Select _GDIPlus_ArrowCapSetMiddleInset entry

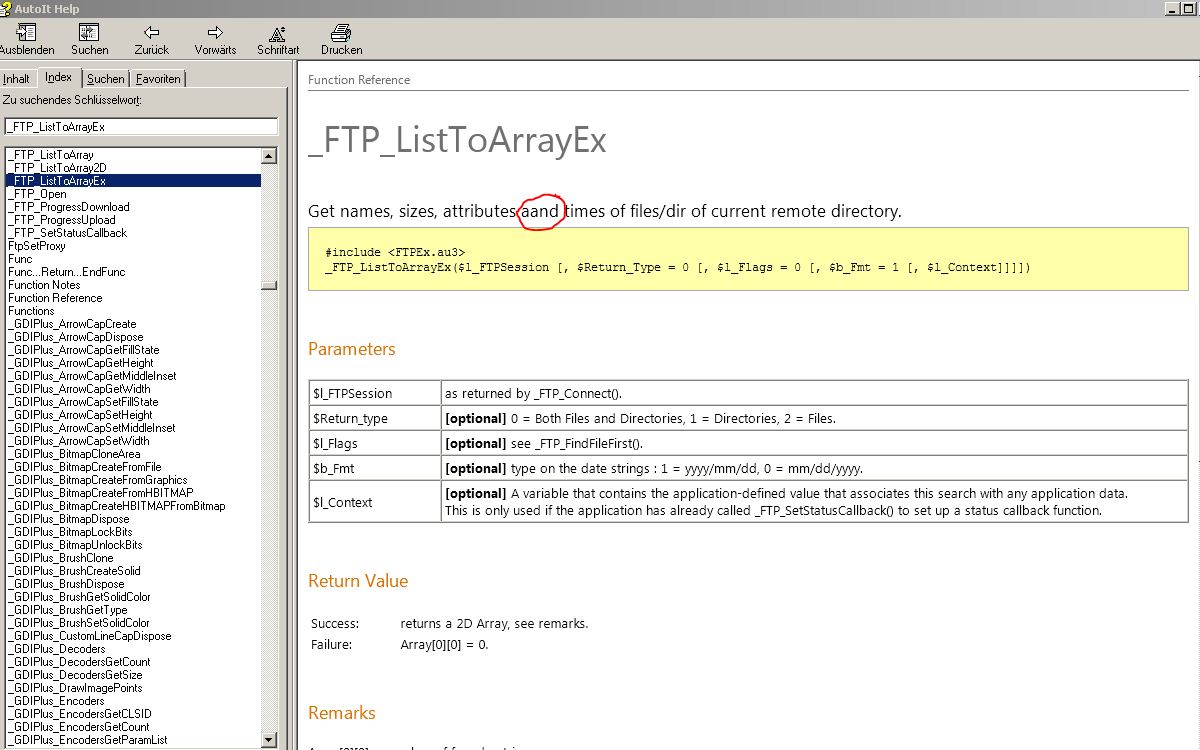[91, 428]
